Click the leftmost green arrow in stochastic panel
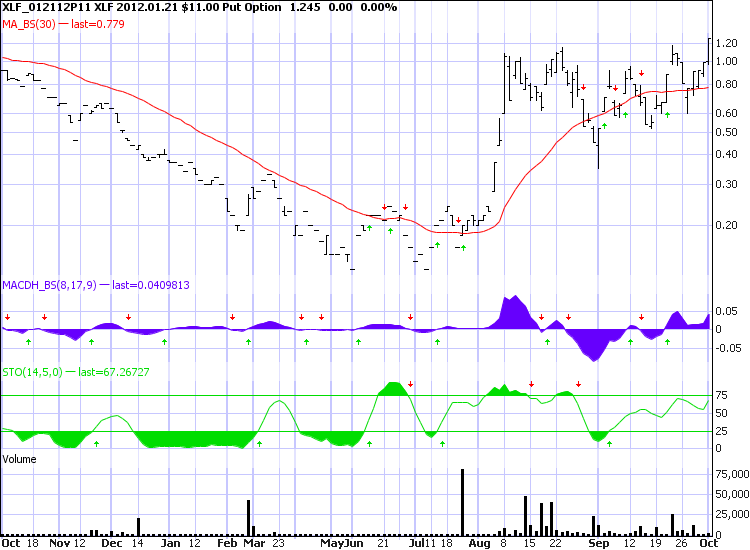Screen dimensions: 750x550 96,442
